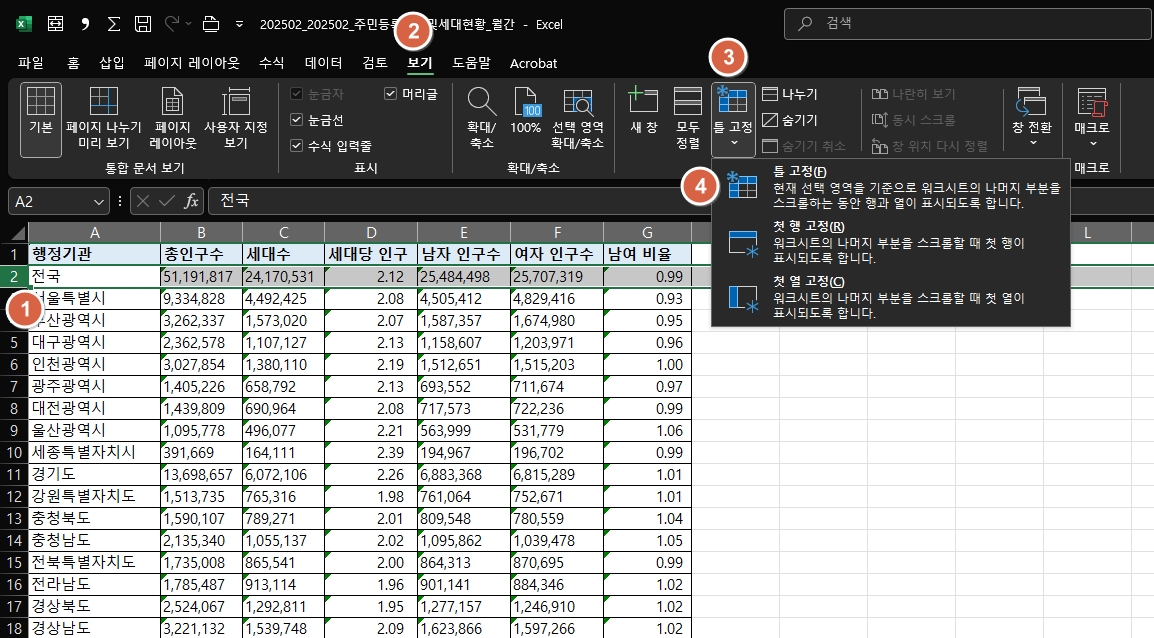
Task: Select cell with value 6,883,368
Action: 464,475
